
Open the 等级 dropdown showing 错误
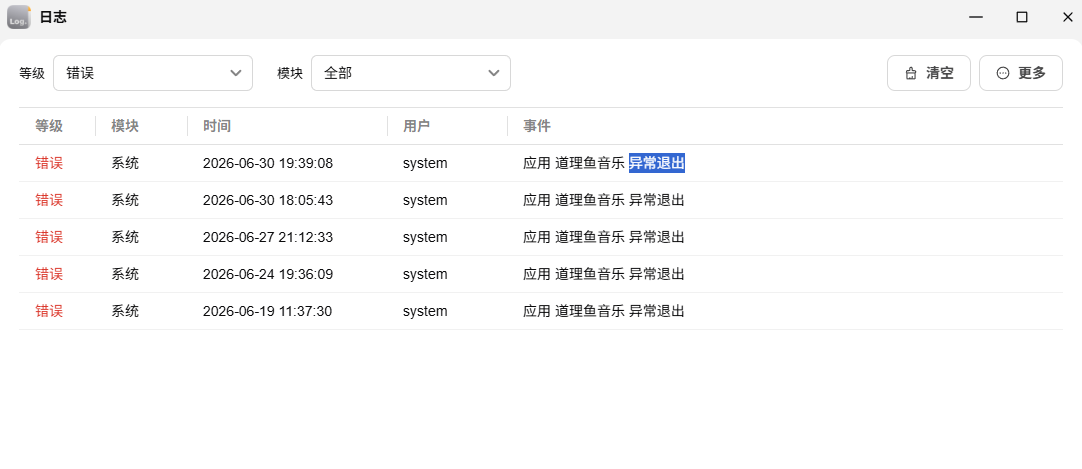click(153, 73)
